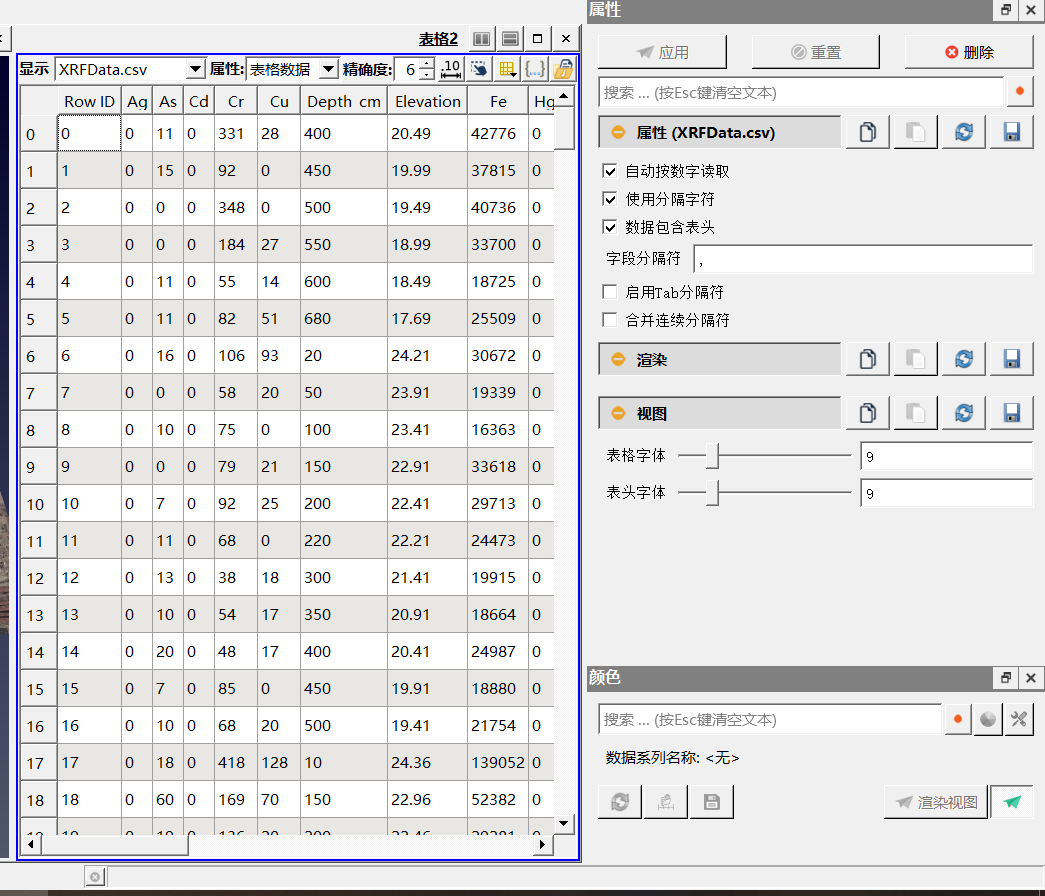Toggle advanced properties beside 属性 search box
Viewport: 1045px width, 896px height.
click(1020, 91)
